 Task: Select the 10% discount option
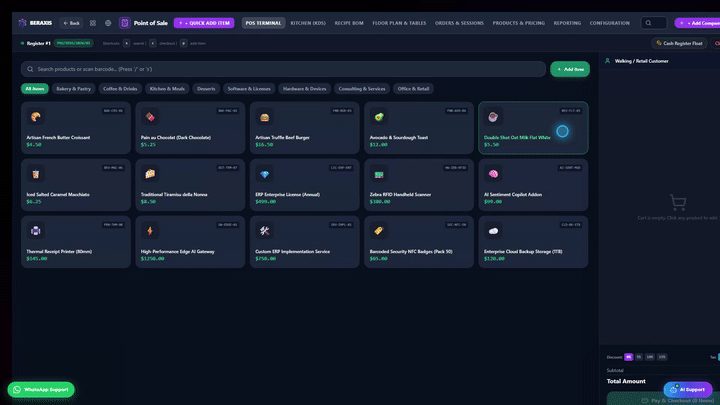pos(650,357)
